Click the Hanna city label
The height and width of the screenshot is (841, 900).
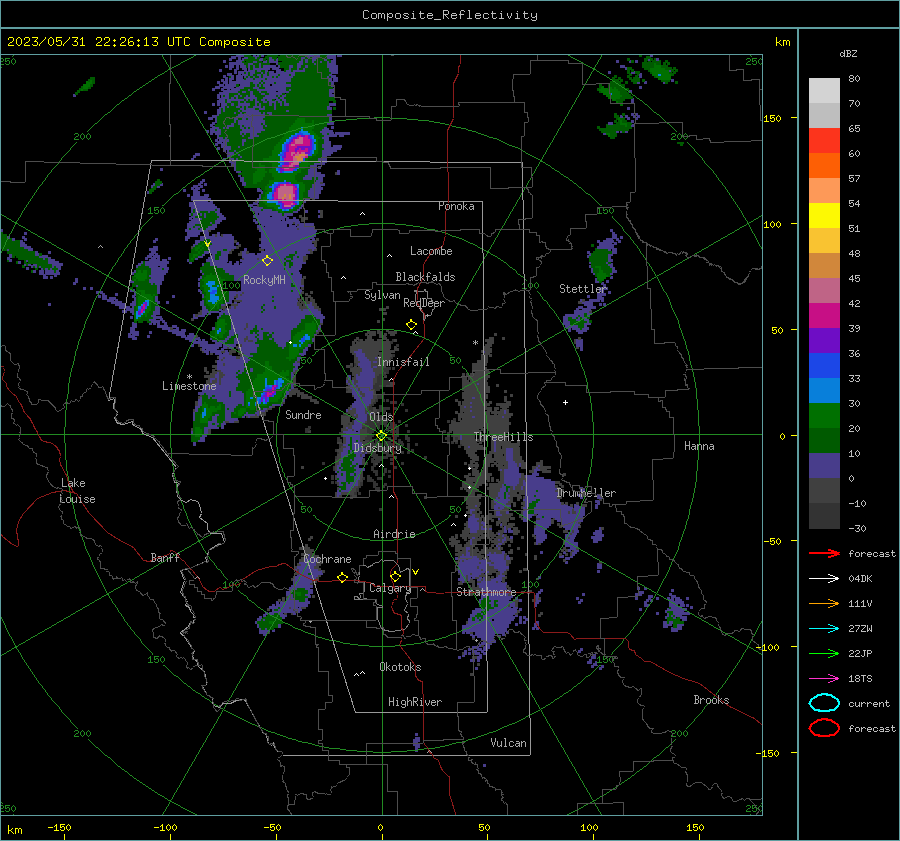pyautogui.click(x=699, y=446)
